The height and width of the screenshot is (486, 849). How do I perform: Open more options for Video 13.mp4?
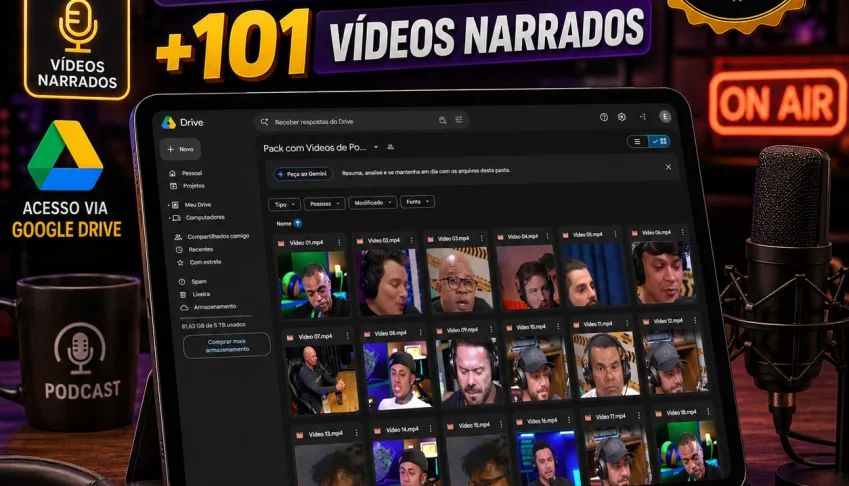pyautogui.click(x=357, y=434)
